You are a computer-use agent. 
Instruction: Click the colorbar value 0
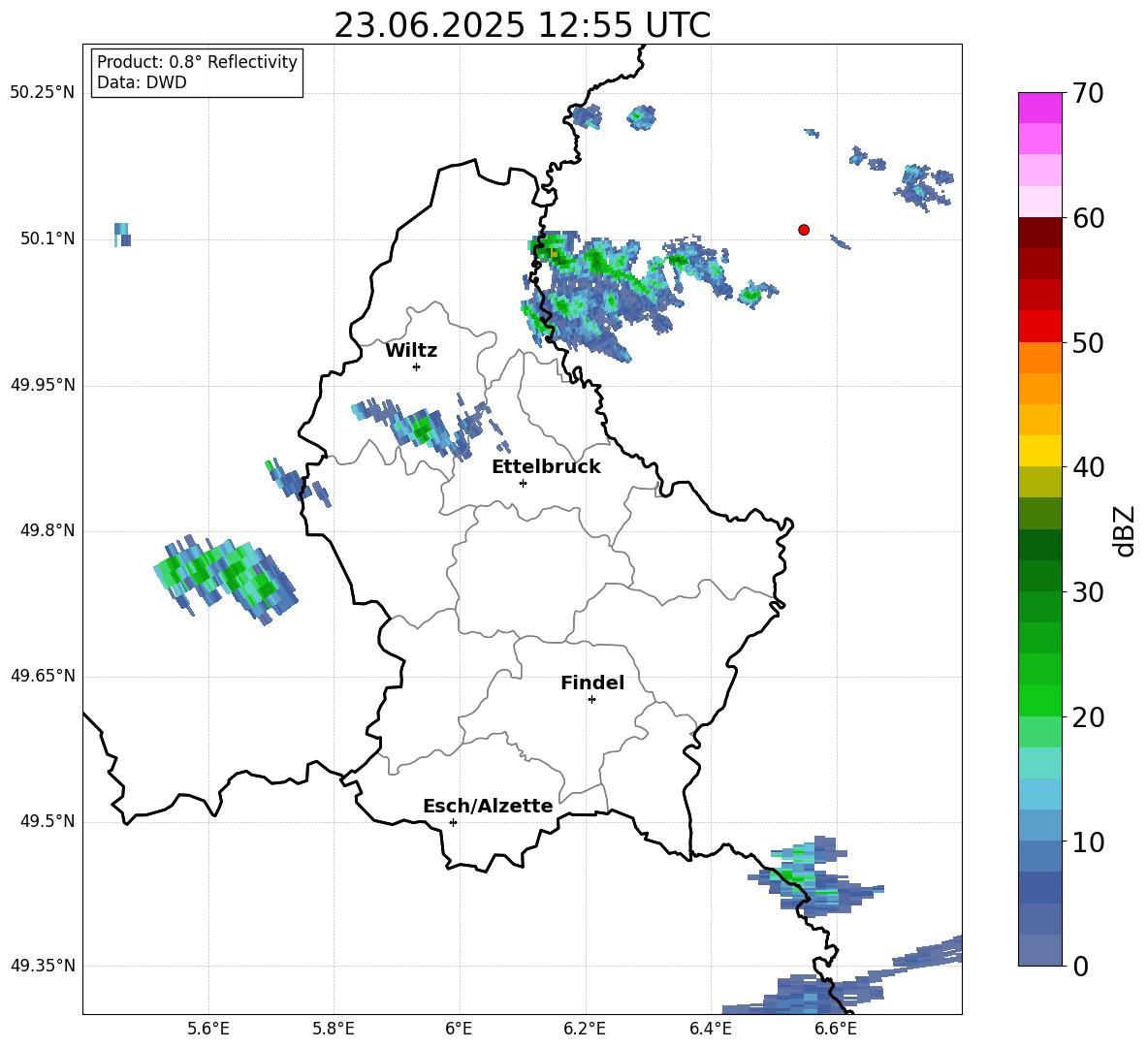coord(1081,967)
